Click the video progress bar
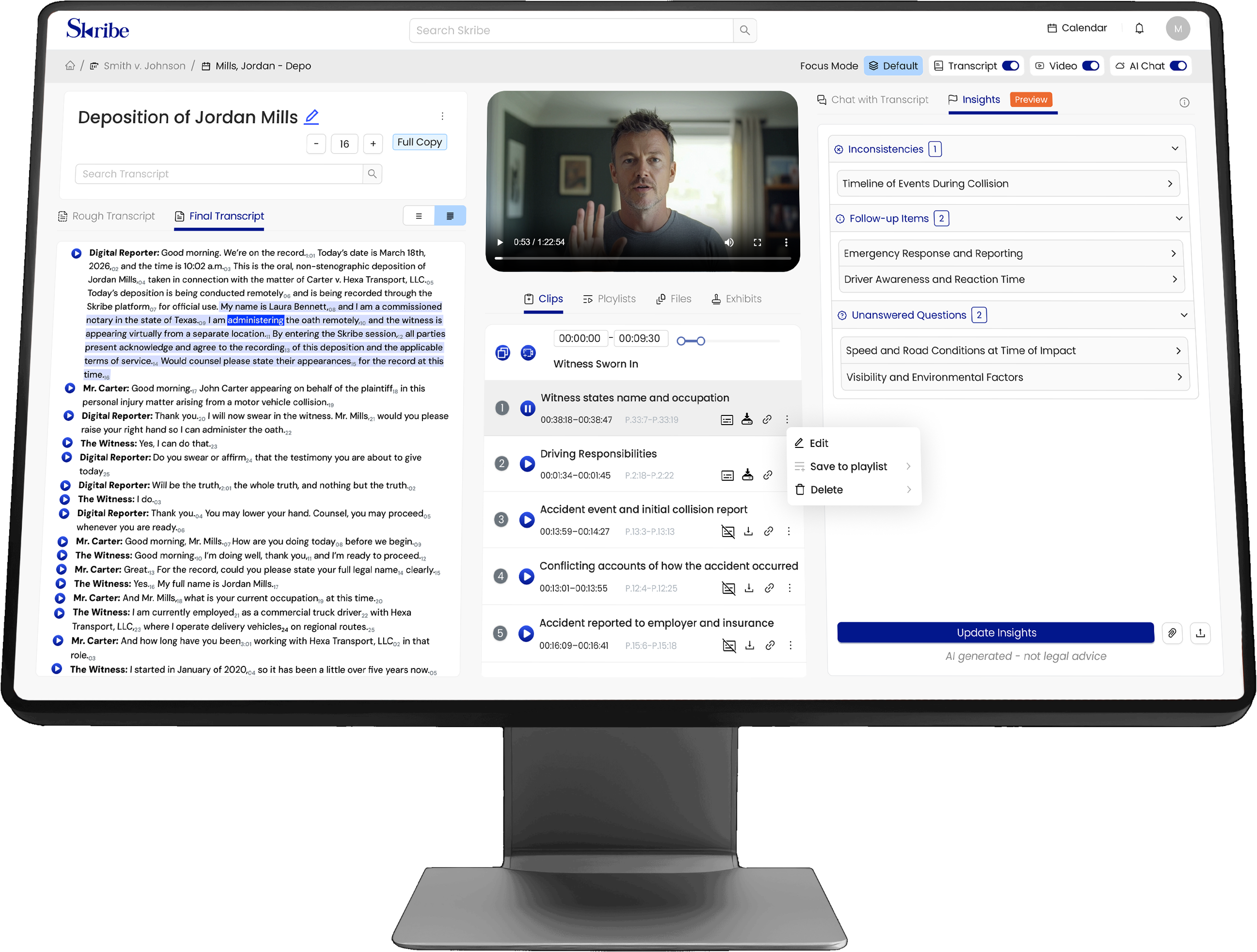1257x952 pixels. click(x=642, y=258)
